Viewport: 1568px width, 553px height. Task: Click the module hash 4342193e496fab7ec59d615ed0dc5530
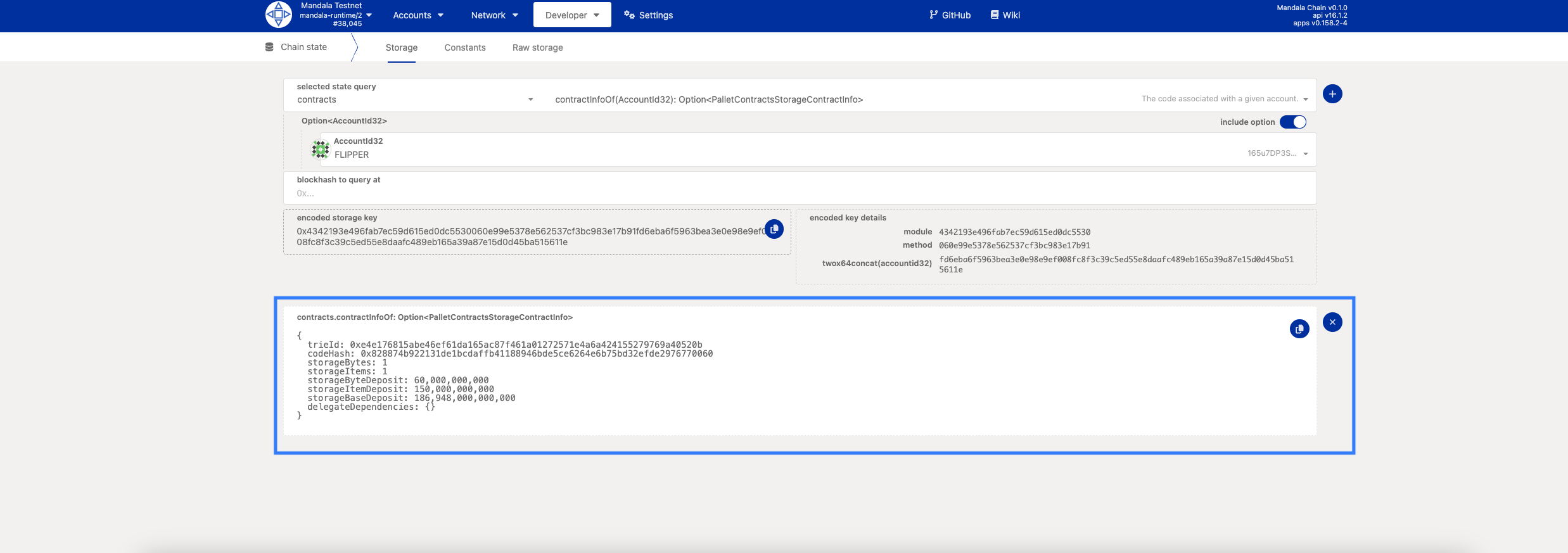click(x=1014, y=232)
